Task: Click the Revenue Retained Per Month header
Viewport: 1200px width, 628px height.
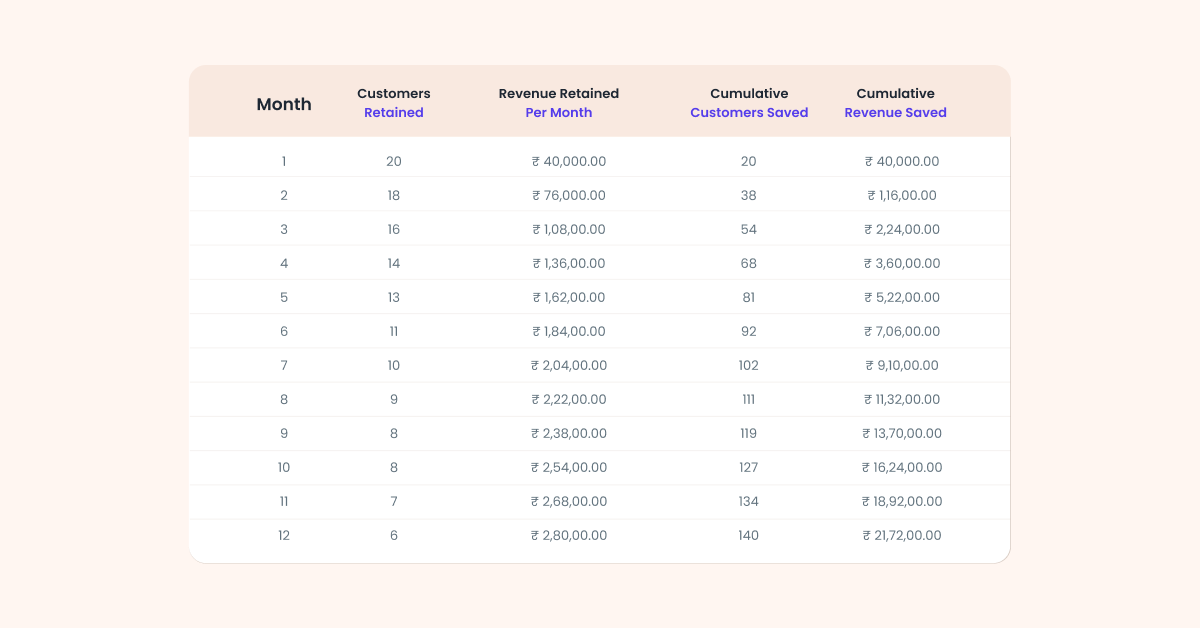Action: pyautogui.click(x=558, y=103)
